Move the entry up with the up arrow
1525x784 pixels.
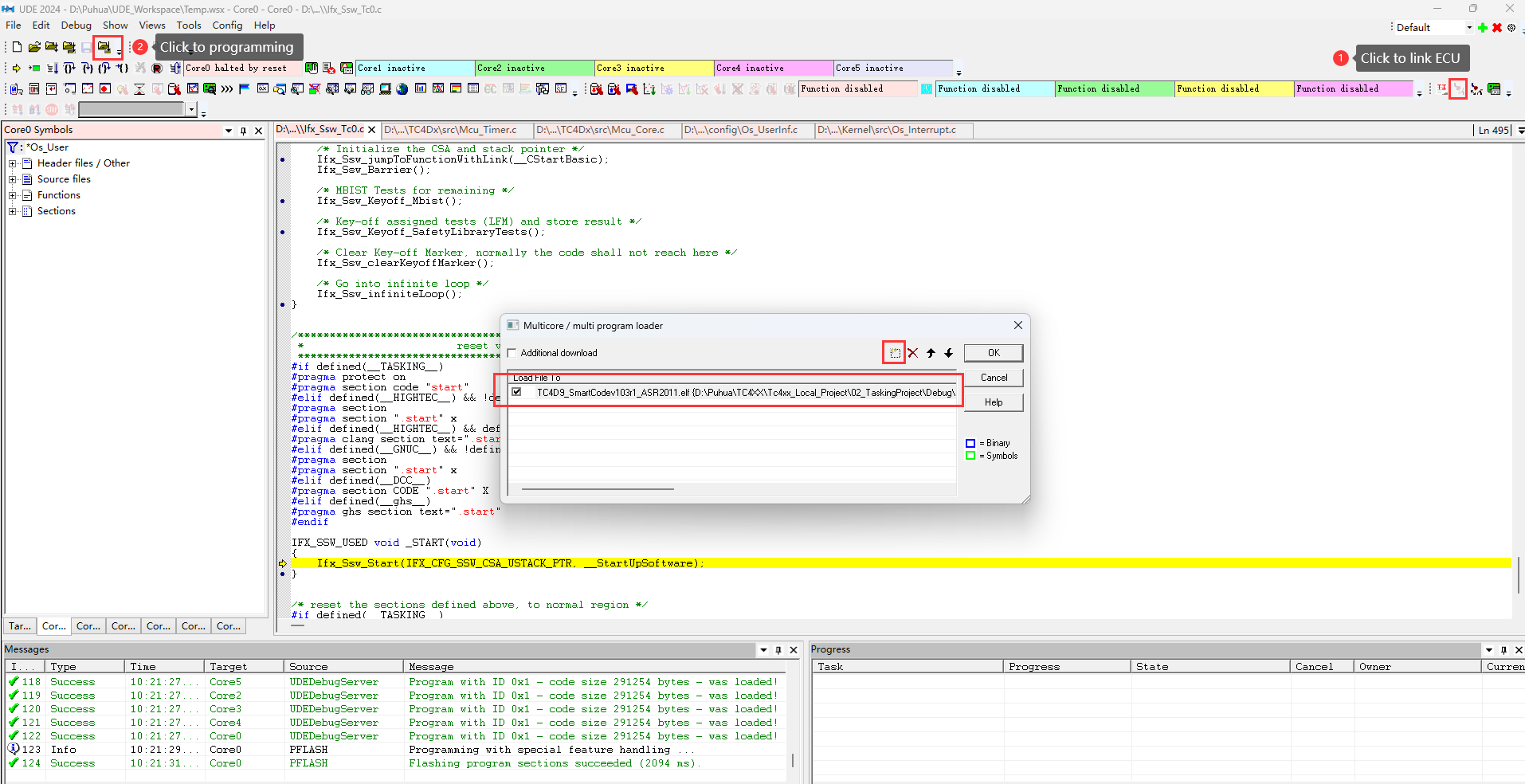(931, 353)
